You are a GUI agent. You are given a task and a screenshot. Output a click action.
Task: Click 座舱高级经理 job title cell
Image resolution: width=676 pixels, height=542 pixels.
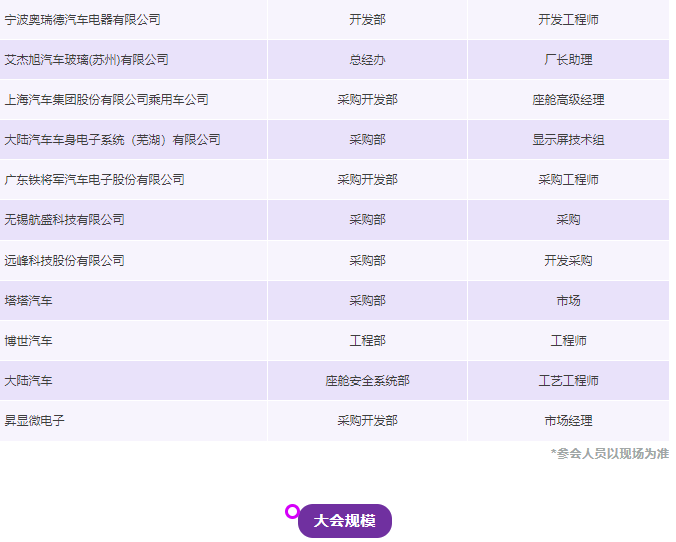[568, 100]
